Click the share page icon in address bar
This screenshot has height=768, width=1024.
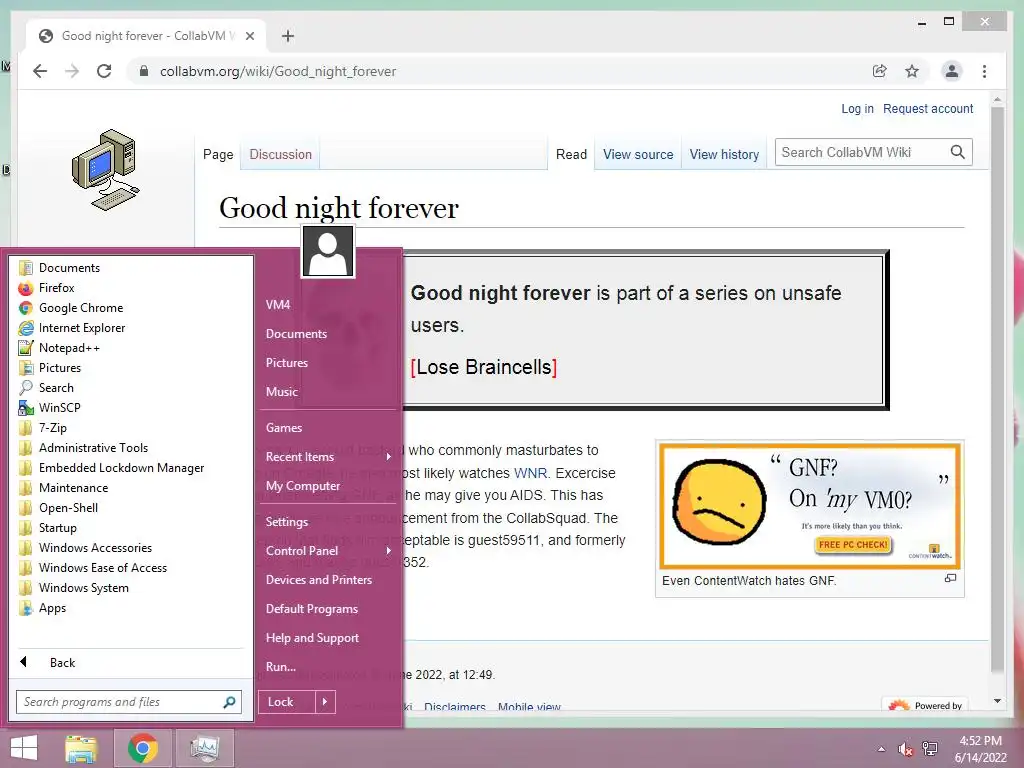(880, 71)
